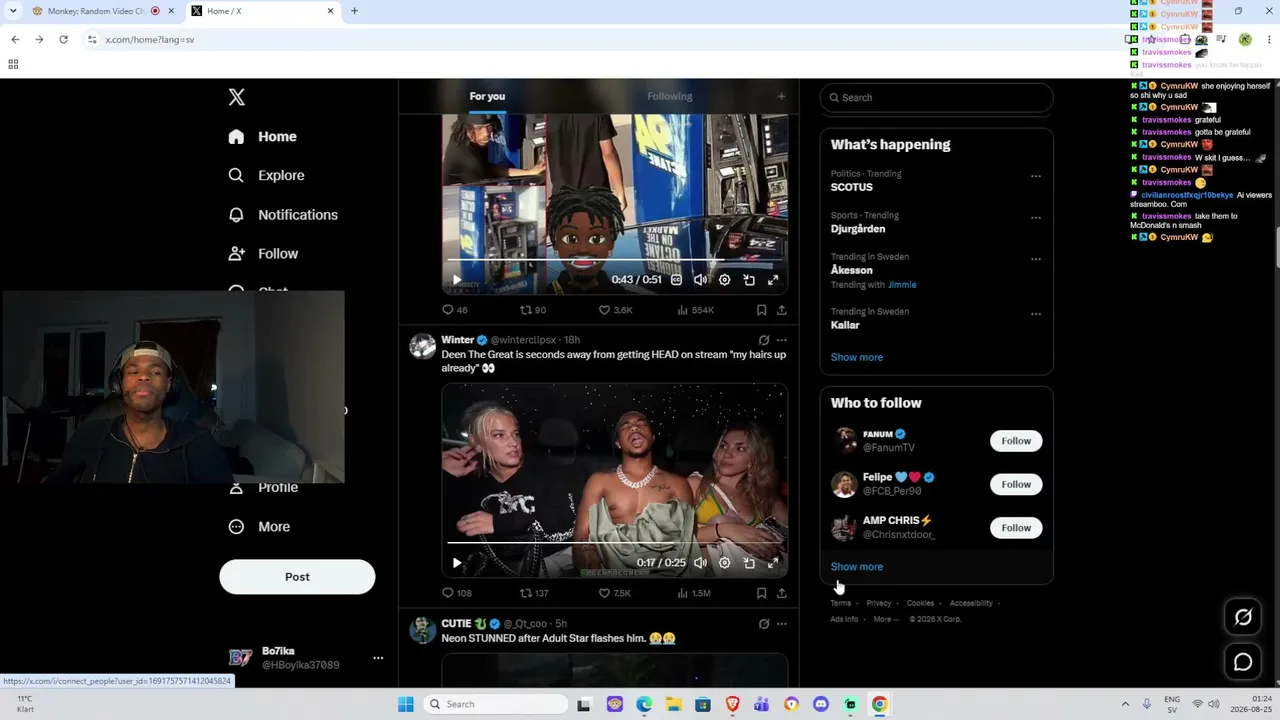Bookmark the post with 554K views
This screenshot has height=720, width=1280.
point(761,310)
